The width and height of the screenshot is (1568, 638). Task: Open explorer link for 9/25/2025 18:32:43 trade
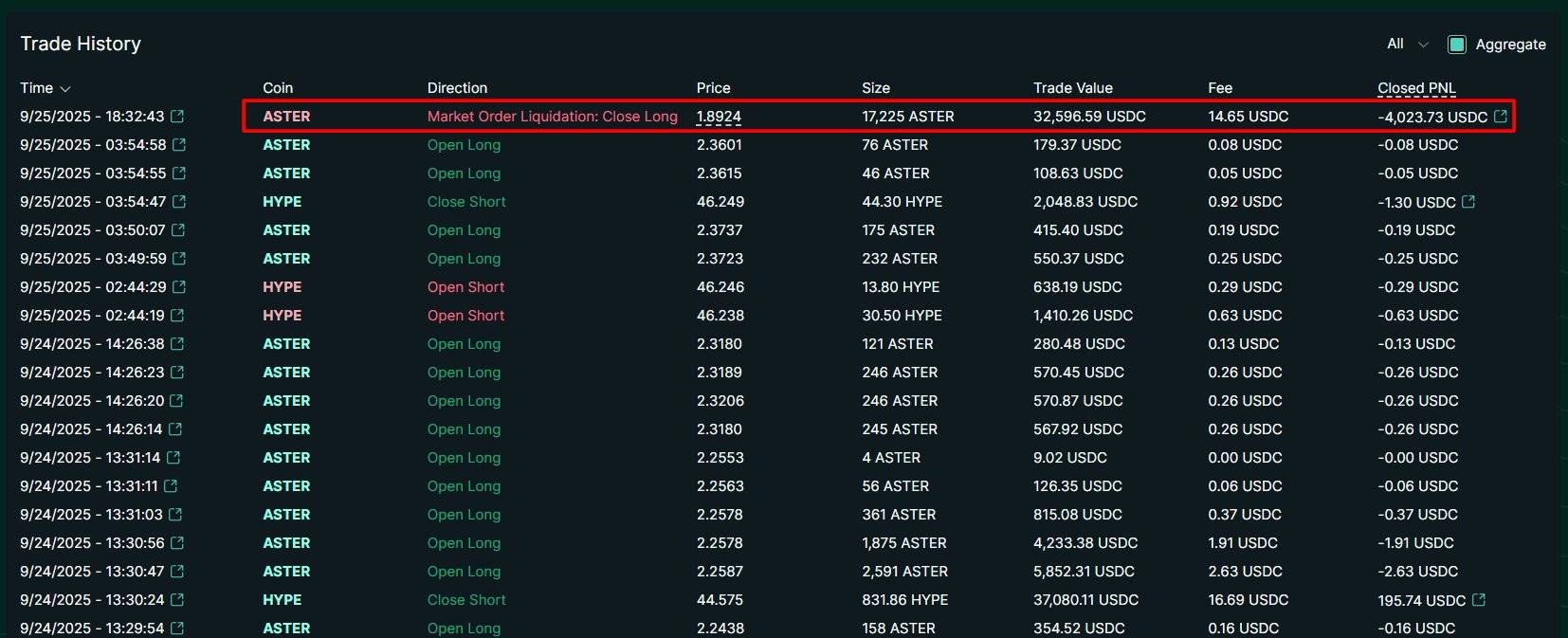(x=177, y=117)
